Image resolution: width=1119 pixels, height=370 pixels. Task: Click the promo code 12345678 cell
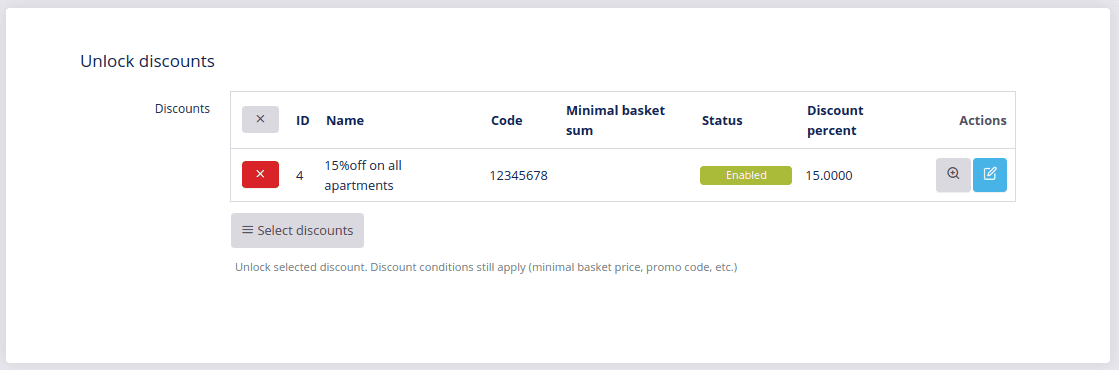tap(519, 175)
